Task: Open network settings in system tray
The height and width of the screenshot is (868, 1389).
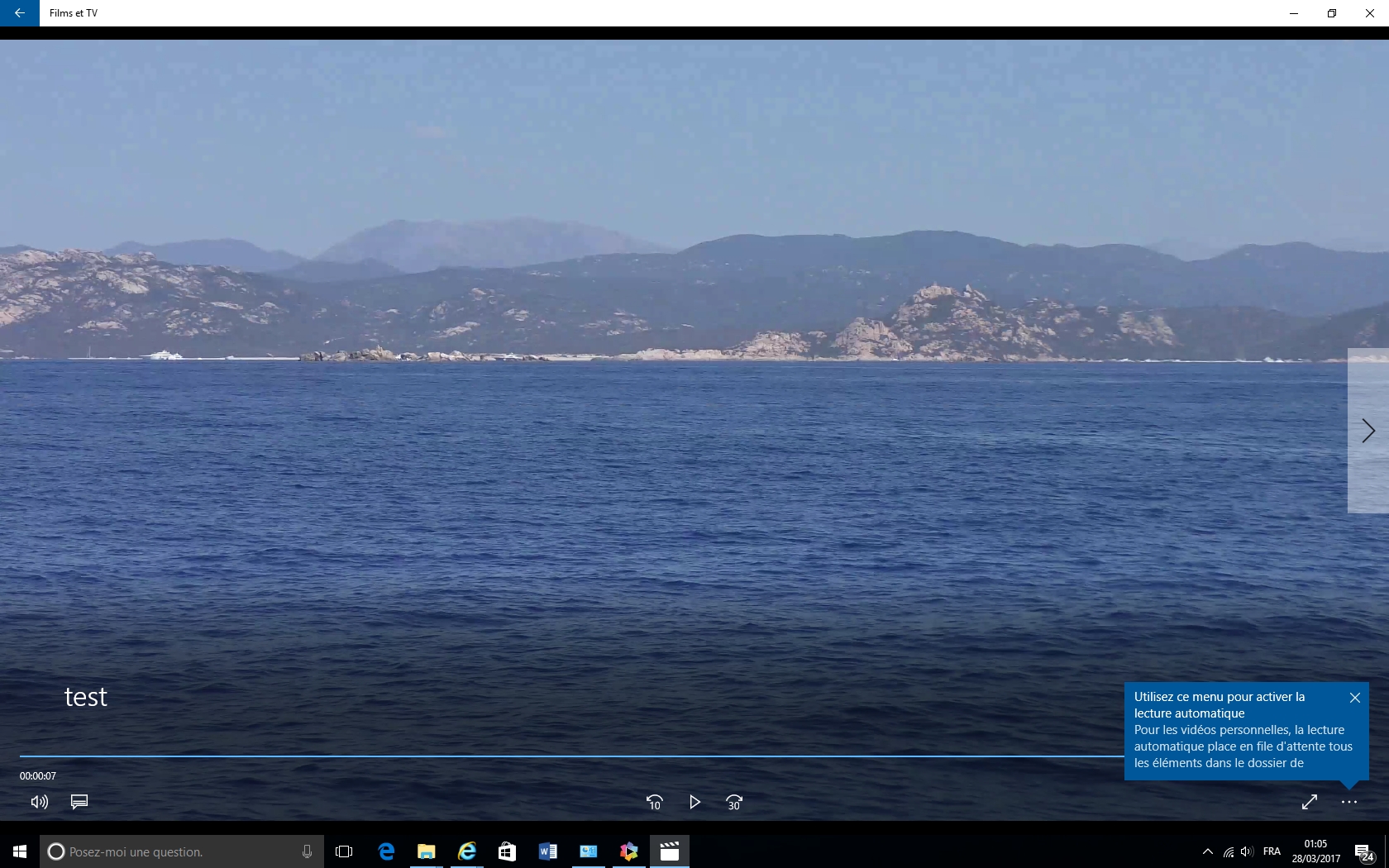Action: coord(1229,851)
